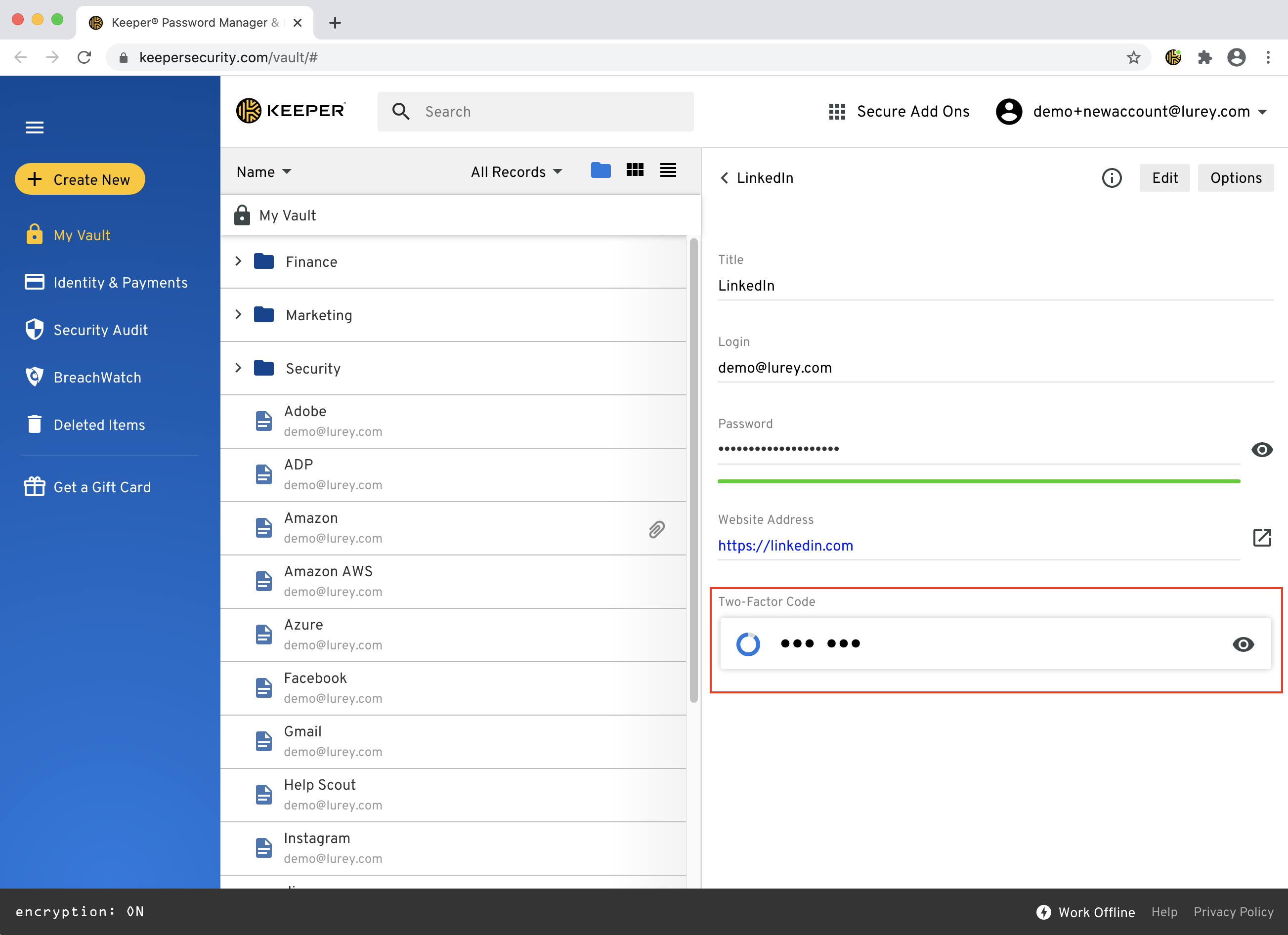Select the Azure record
1288x935 pixels.
click(x=453, y=635)
